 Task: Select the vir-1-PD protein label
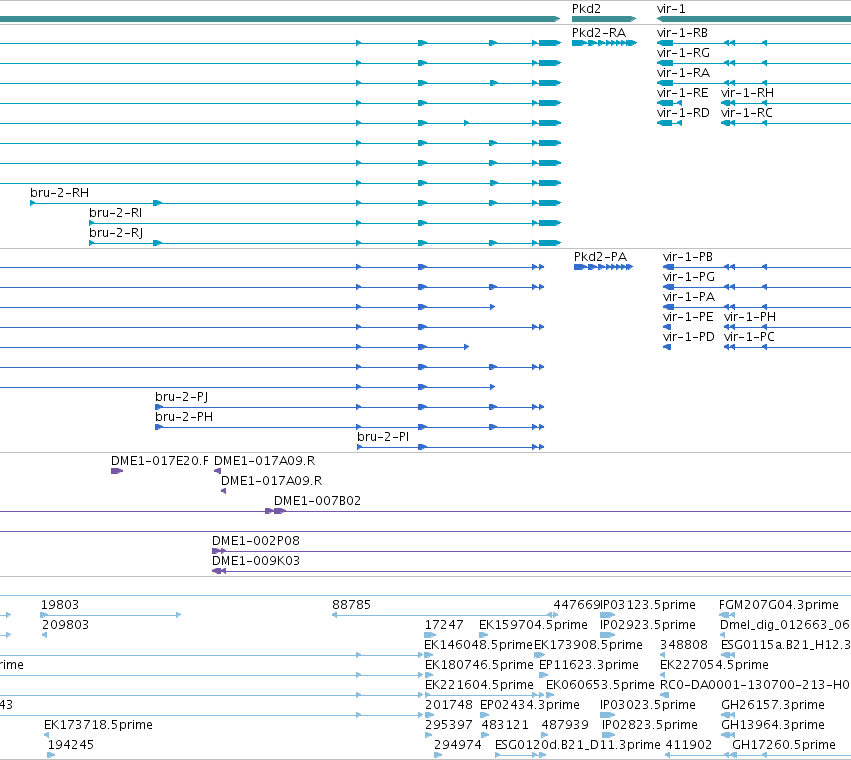coord(688,337)
